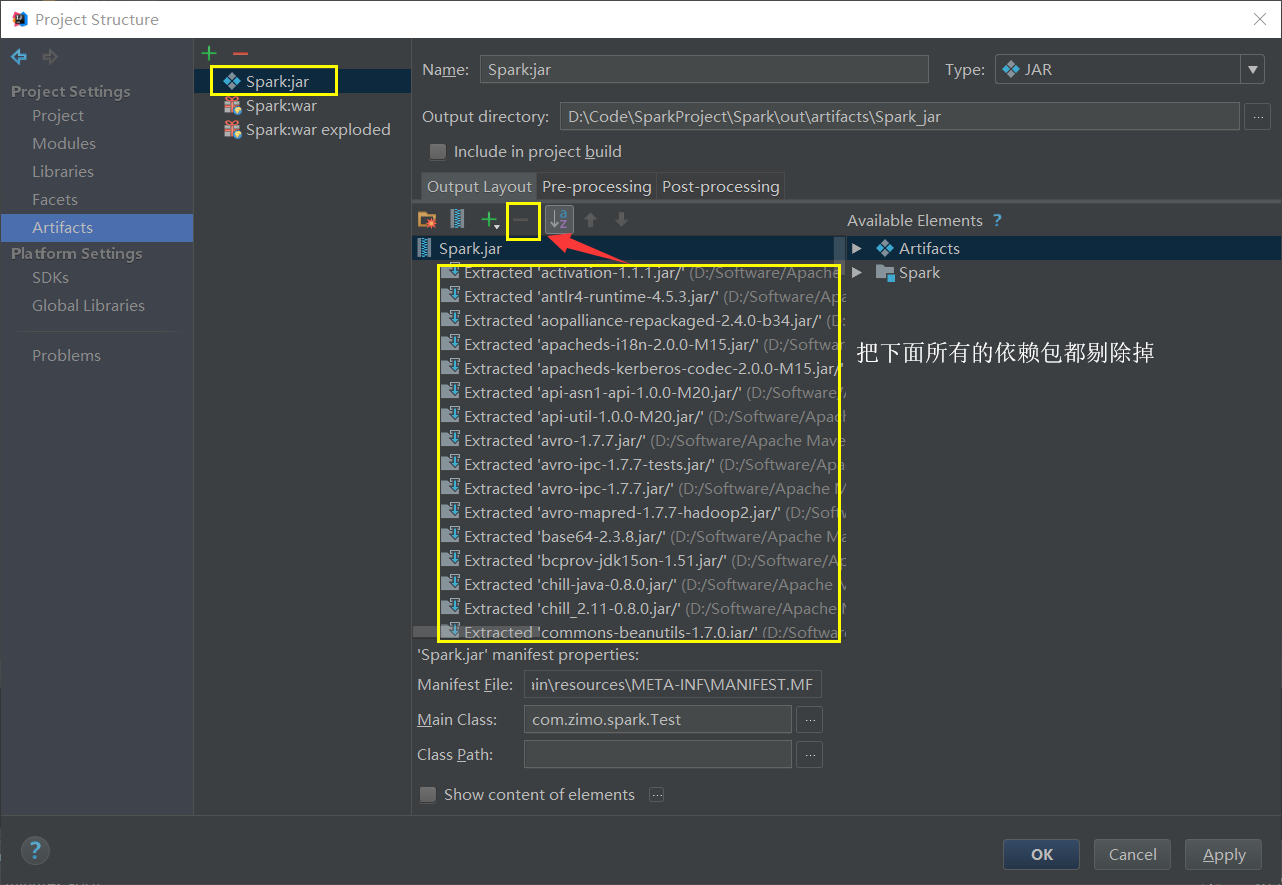The image size is (1282, 885).
Task: Enable Include in project build
Action: point(437,152)
